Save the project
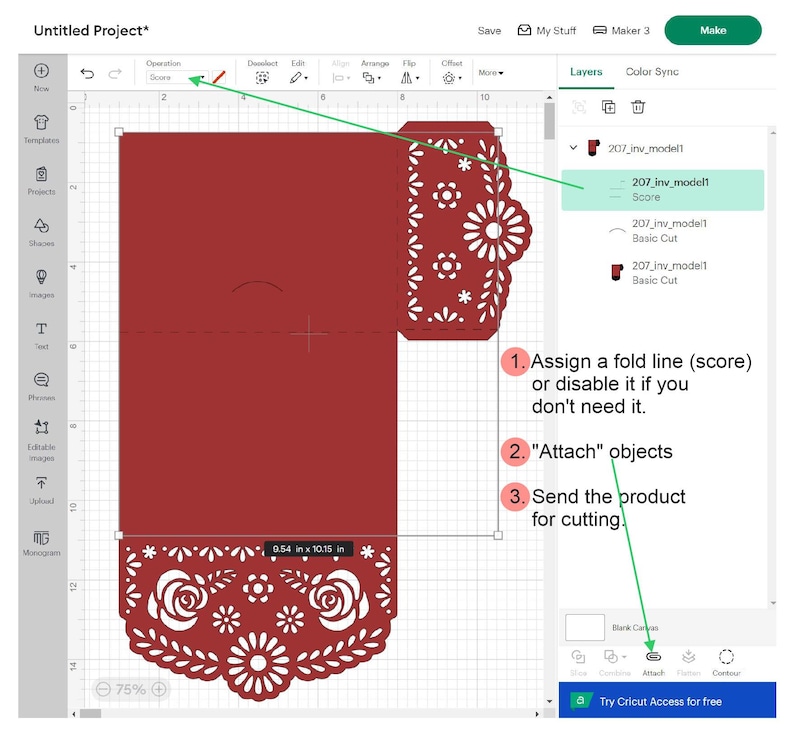Image resolution: width=794 pixels, height=737 pixels. pyautogui.click(x=489, y=31)
